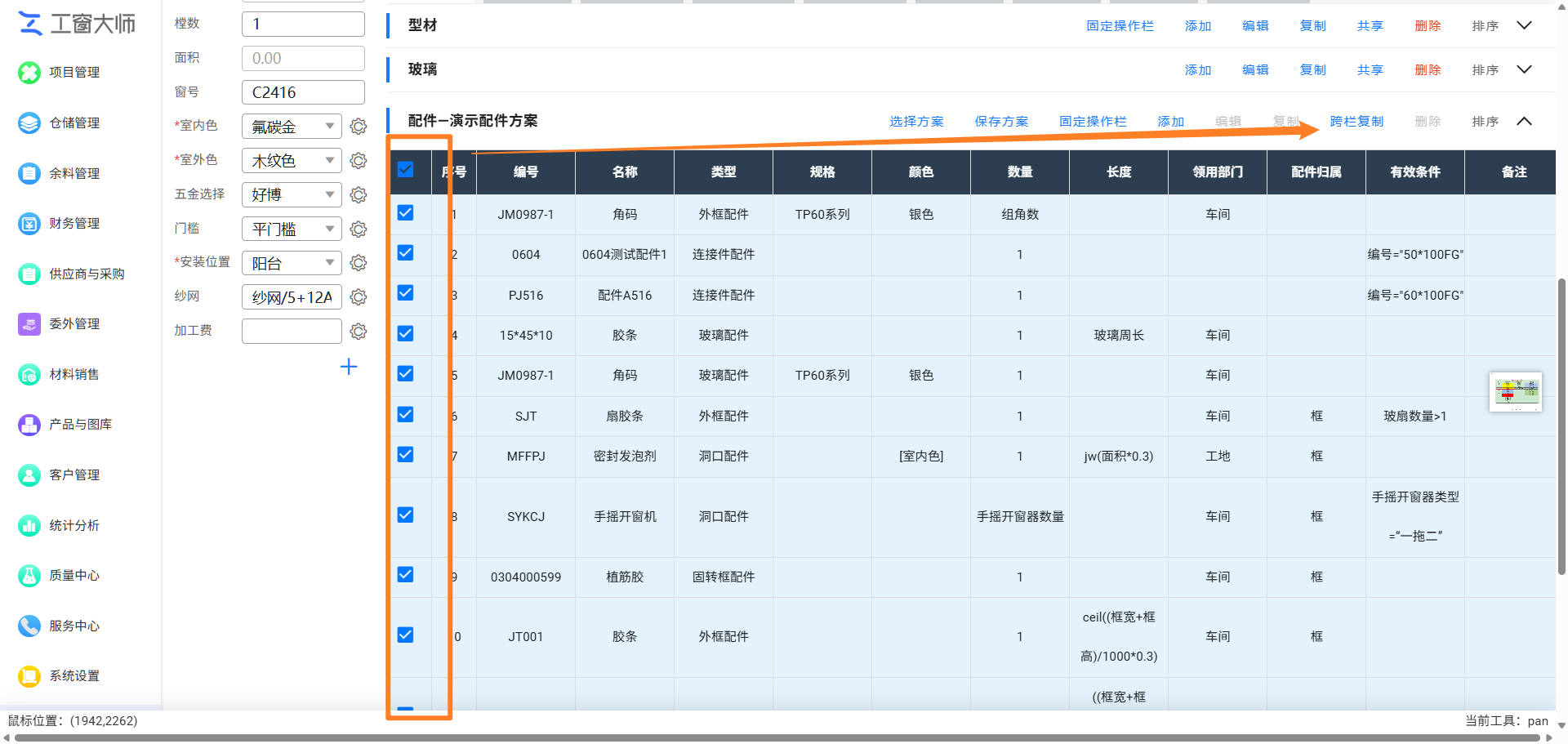The image size is (1568, 744).
Task: Open 项目管理 in the sidebar menu
Action: coord(74,73)
